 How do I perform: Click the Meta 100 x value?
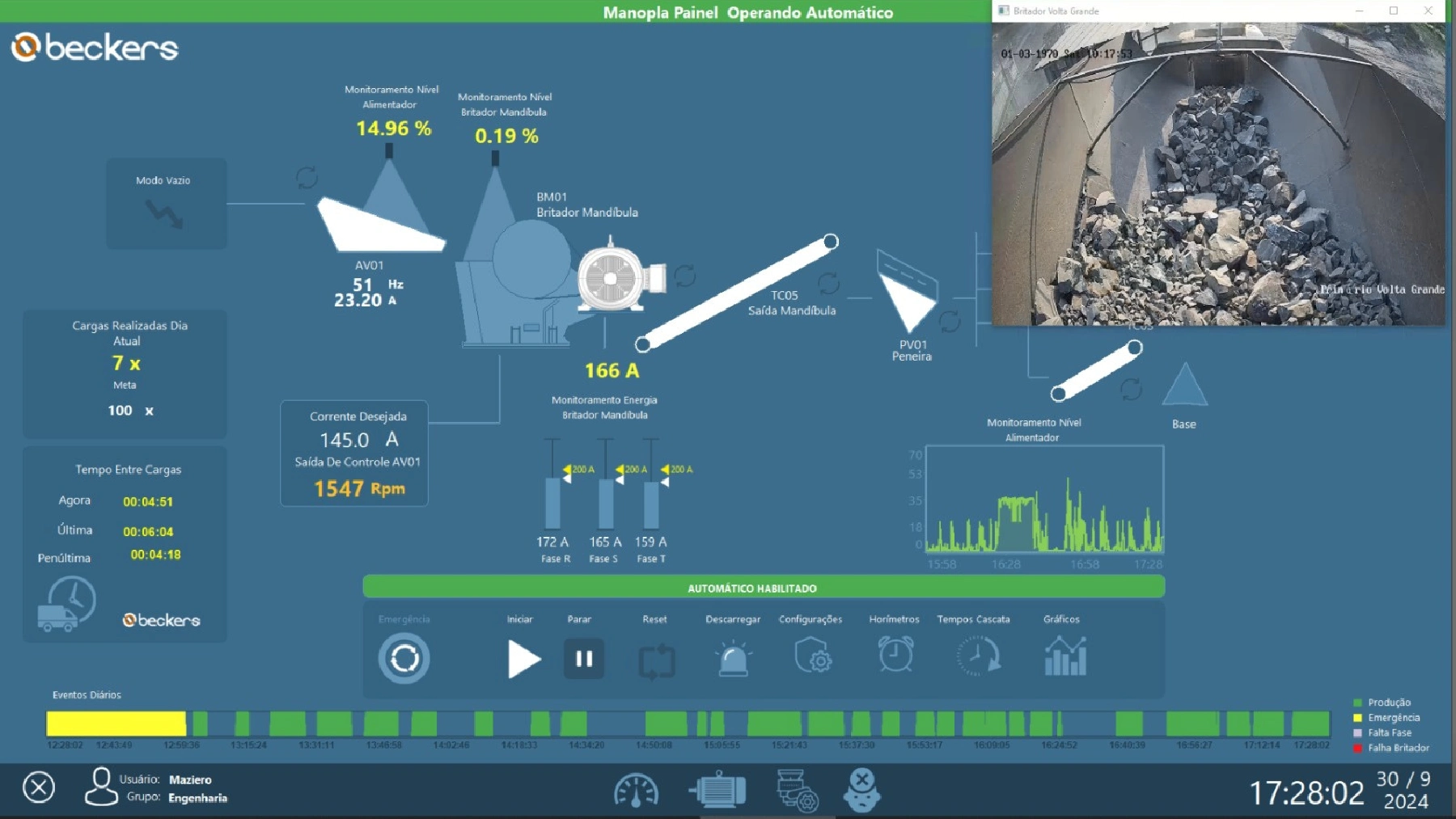click(x=130, y=411)
